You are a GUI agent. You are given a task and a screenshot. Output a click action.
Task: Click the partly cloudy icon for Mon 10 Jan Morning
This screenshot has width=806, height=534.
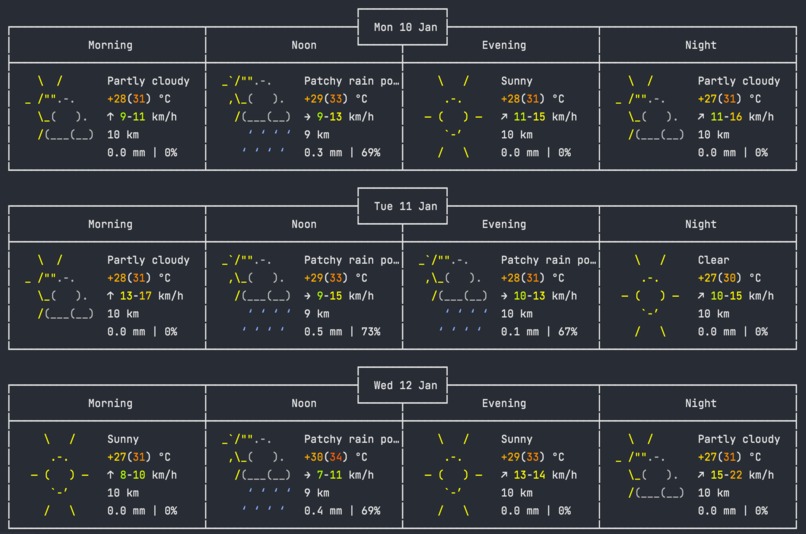pyautogui.click(x=60, y=108)
